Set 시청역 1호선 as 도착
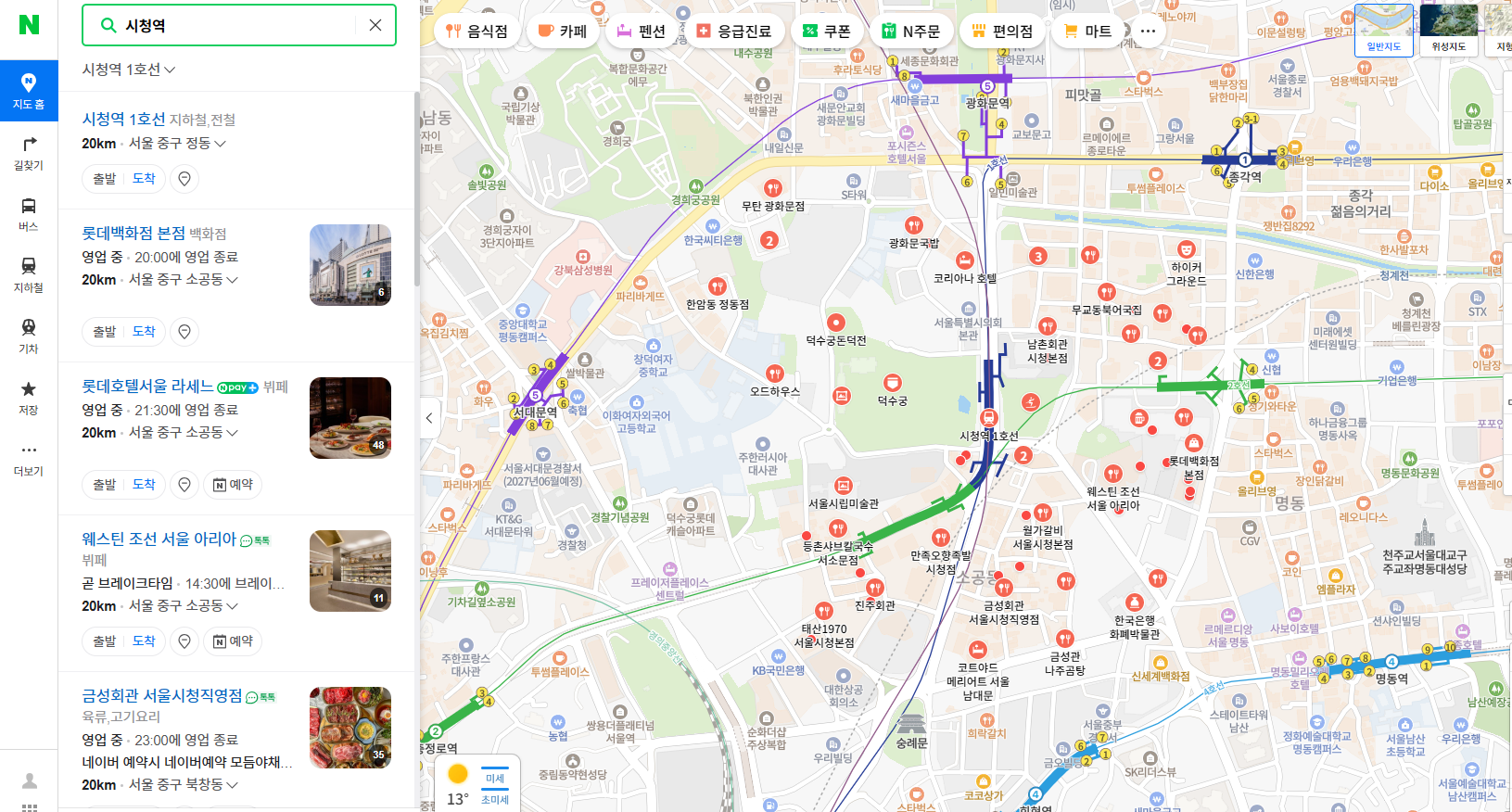1512x812 pixels. pyautogui.click(x=145, y=179)
